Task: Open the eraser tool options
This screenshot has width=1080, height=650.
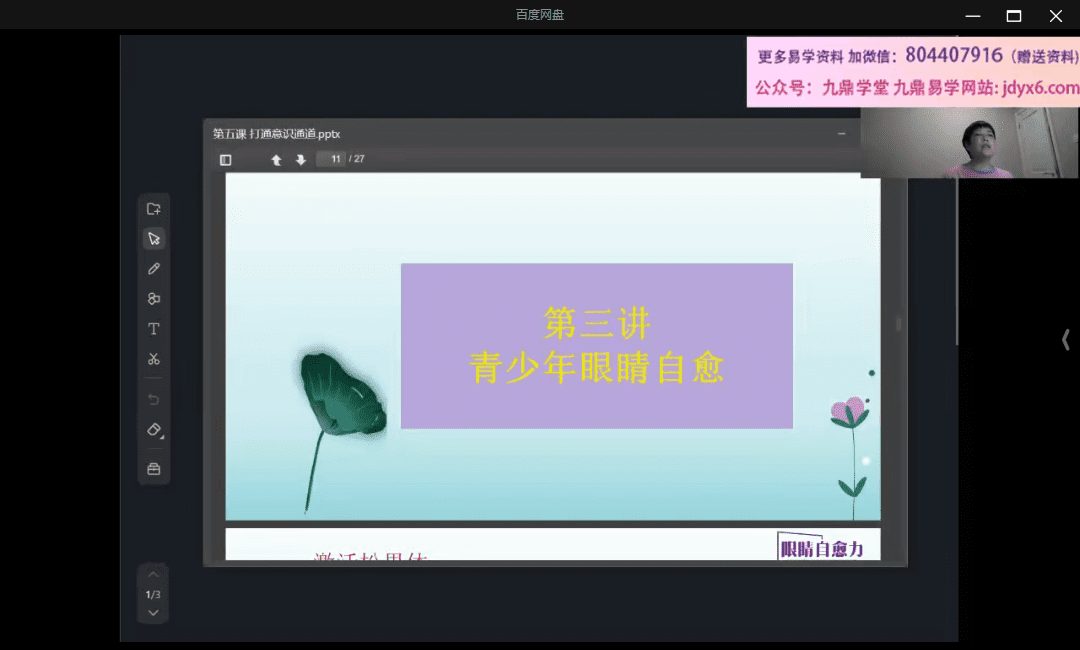Action: (x=153, y=429)
